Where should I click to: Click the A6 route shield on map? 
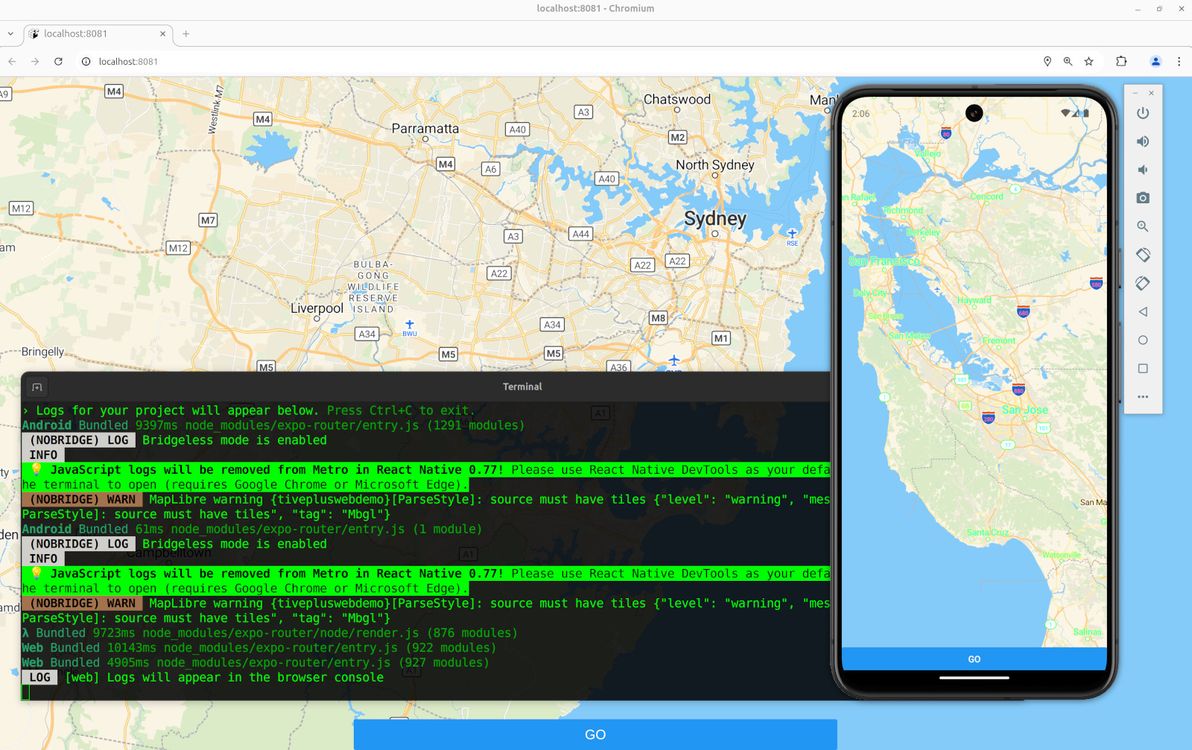[x=491, y=169]
